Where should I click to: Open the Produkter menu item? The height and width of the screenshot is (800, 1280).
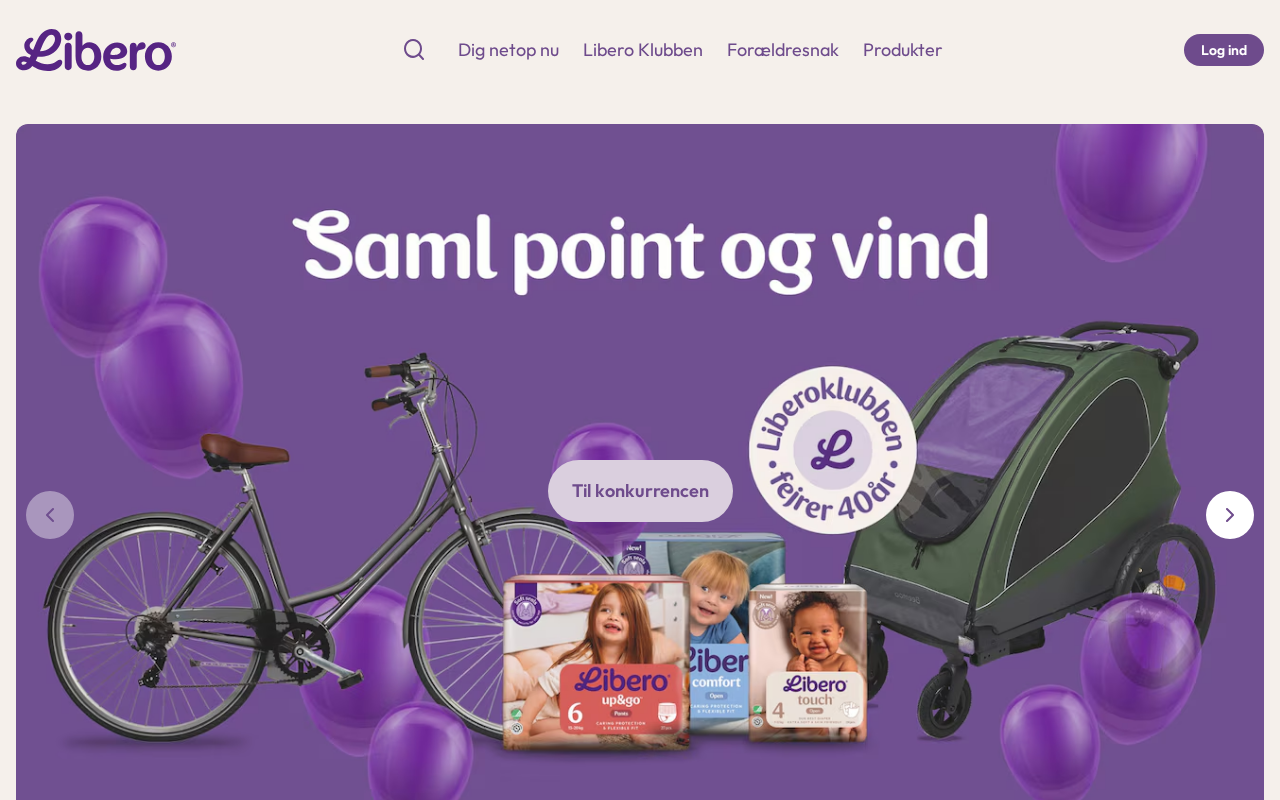pos(902,50)
